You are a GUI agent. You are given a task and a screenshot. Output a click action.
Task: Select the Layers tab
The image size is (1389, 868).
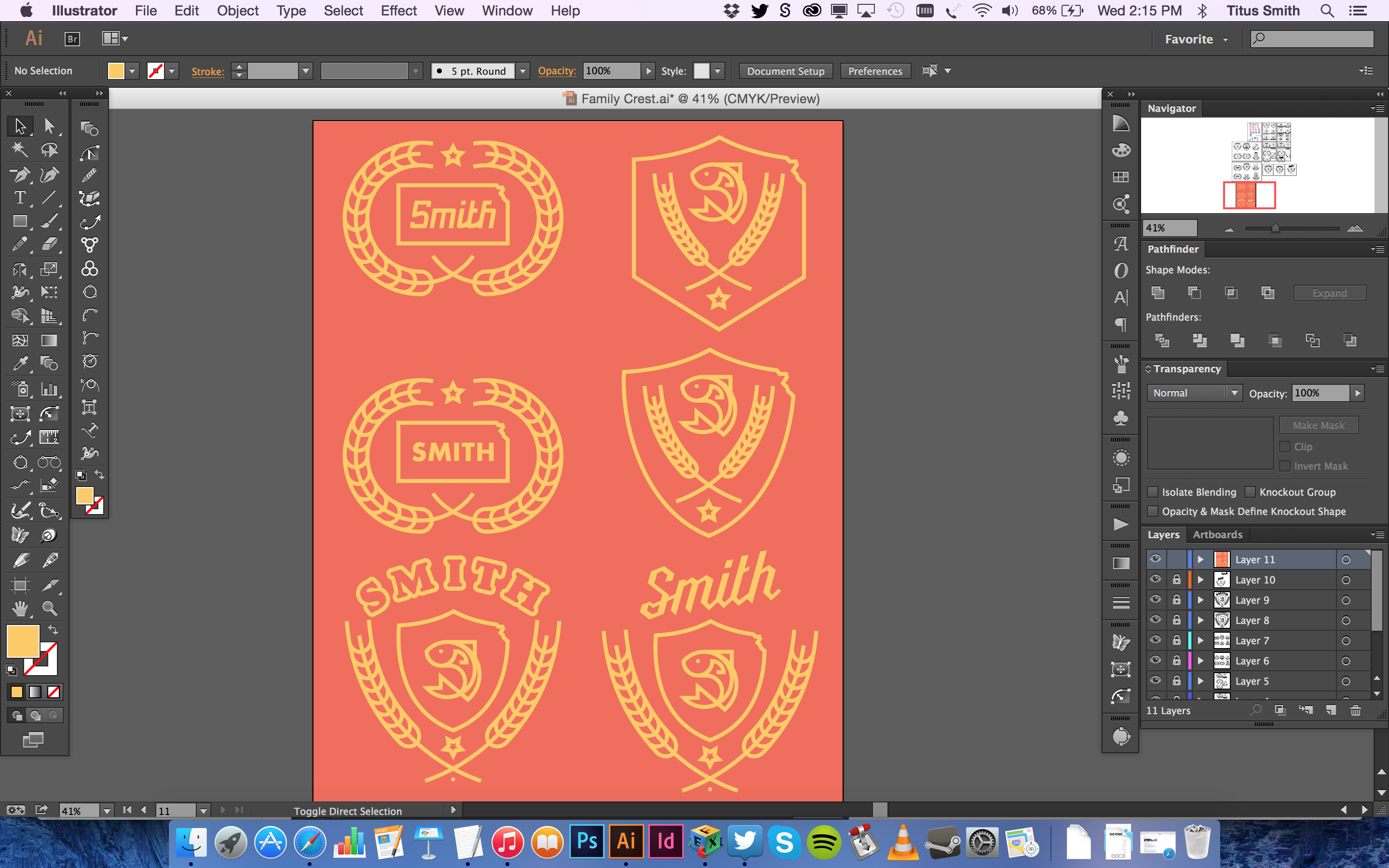tap(1163, 534)
